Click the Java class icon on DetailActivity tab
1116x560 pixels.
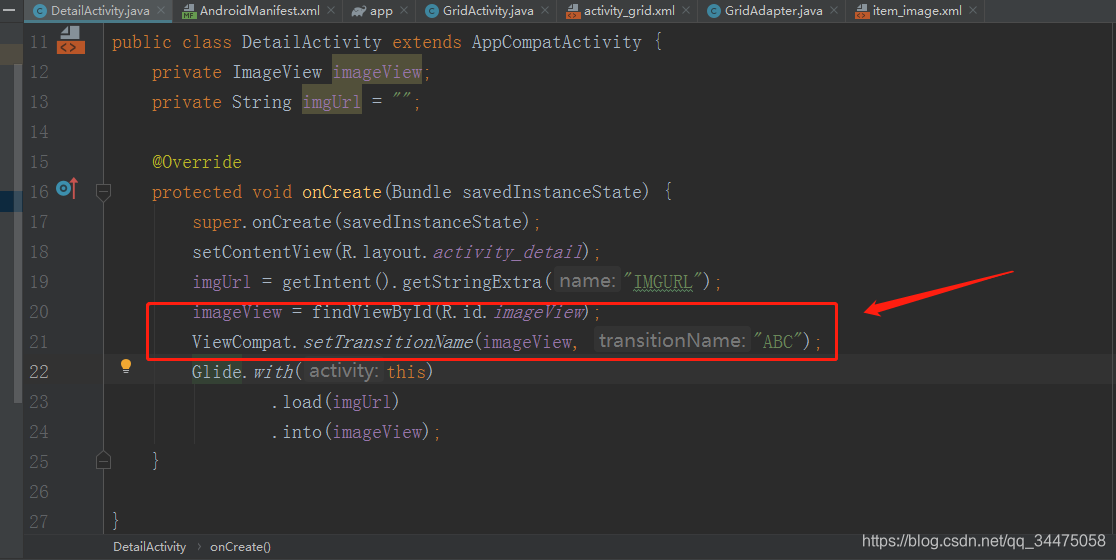[40, 11]
